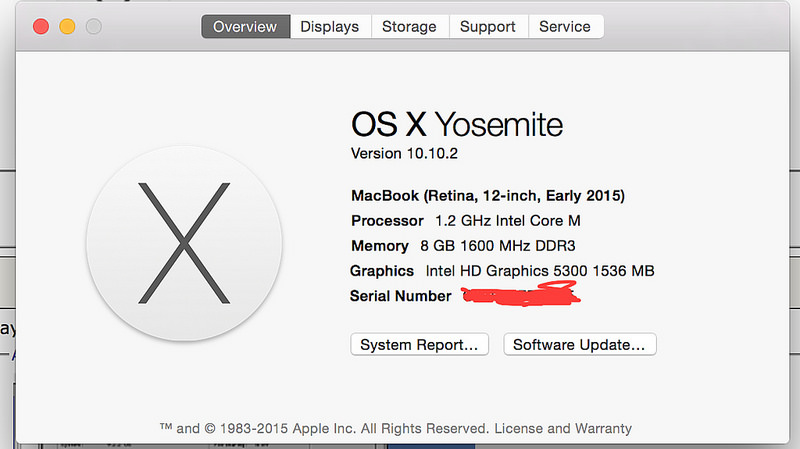Show the Service tab
The image size is (800, 449).
[565, 27]
